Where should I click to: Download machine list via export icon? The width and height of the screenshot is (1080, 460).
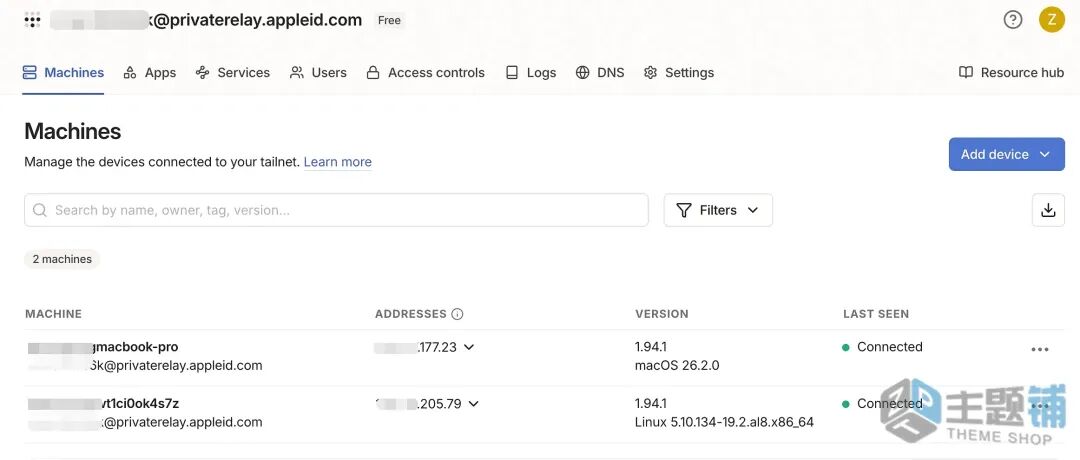click(x=1048, y=210)
